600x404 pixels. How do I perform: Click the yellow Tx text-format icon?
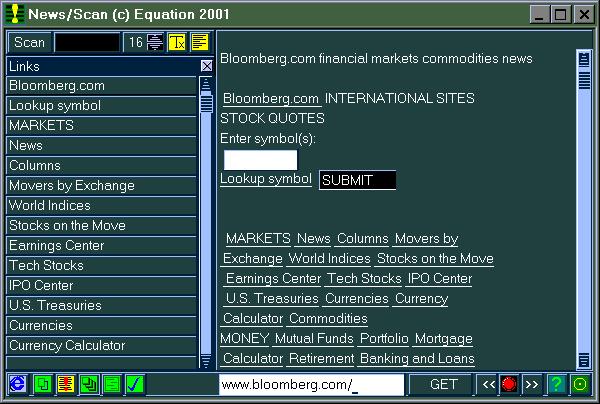pyautogui.click(x=177, y=42)
